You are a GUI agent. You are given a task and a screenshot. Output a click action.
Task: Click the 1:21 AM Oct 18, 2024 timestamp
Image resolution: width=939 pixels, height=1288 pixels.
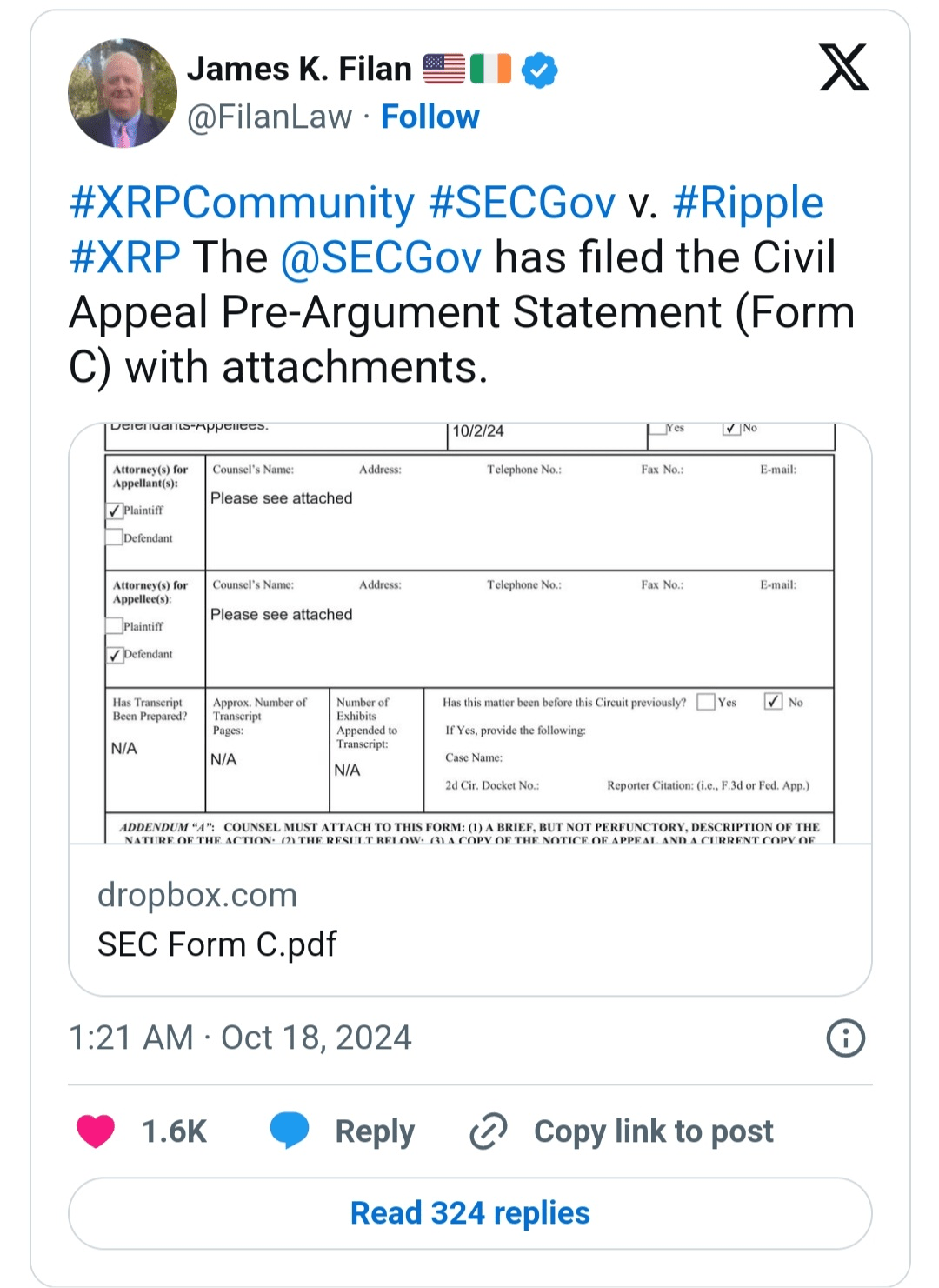pos(240,1038)
